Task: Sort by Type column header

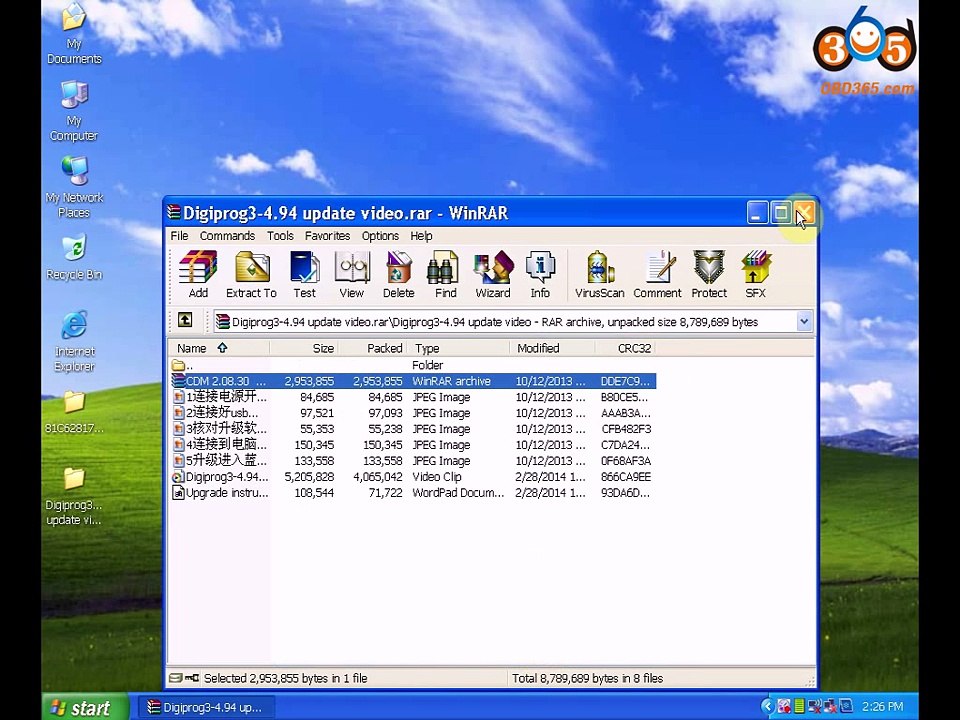Action: 459,348
